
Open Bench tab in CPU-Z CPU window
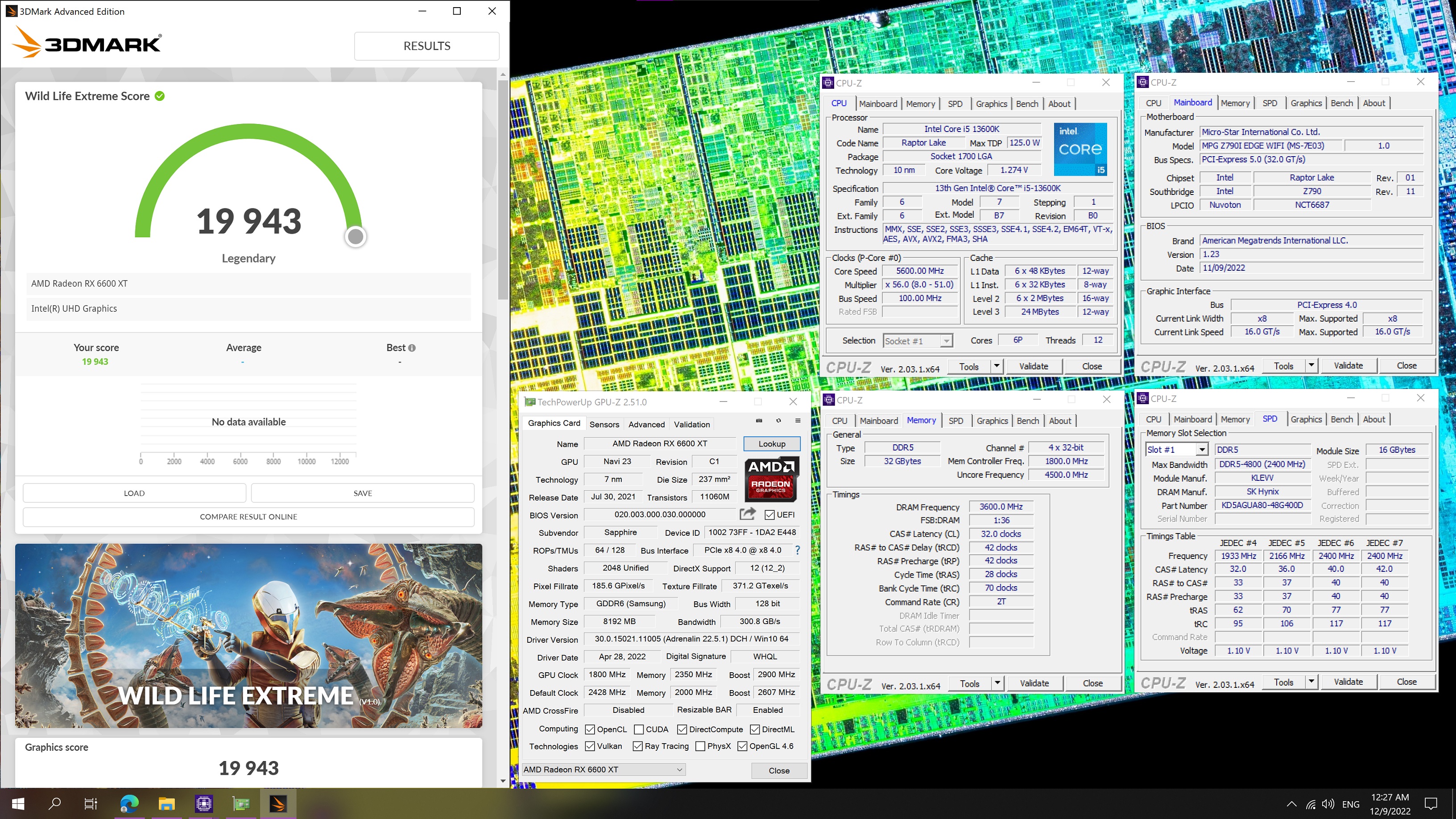(1026, 103)
